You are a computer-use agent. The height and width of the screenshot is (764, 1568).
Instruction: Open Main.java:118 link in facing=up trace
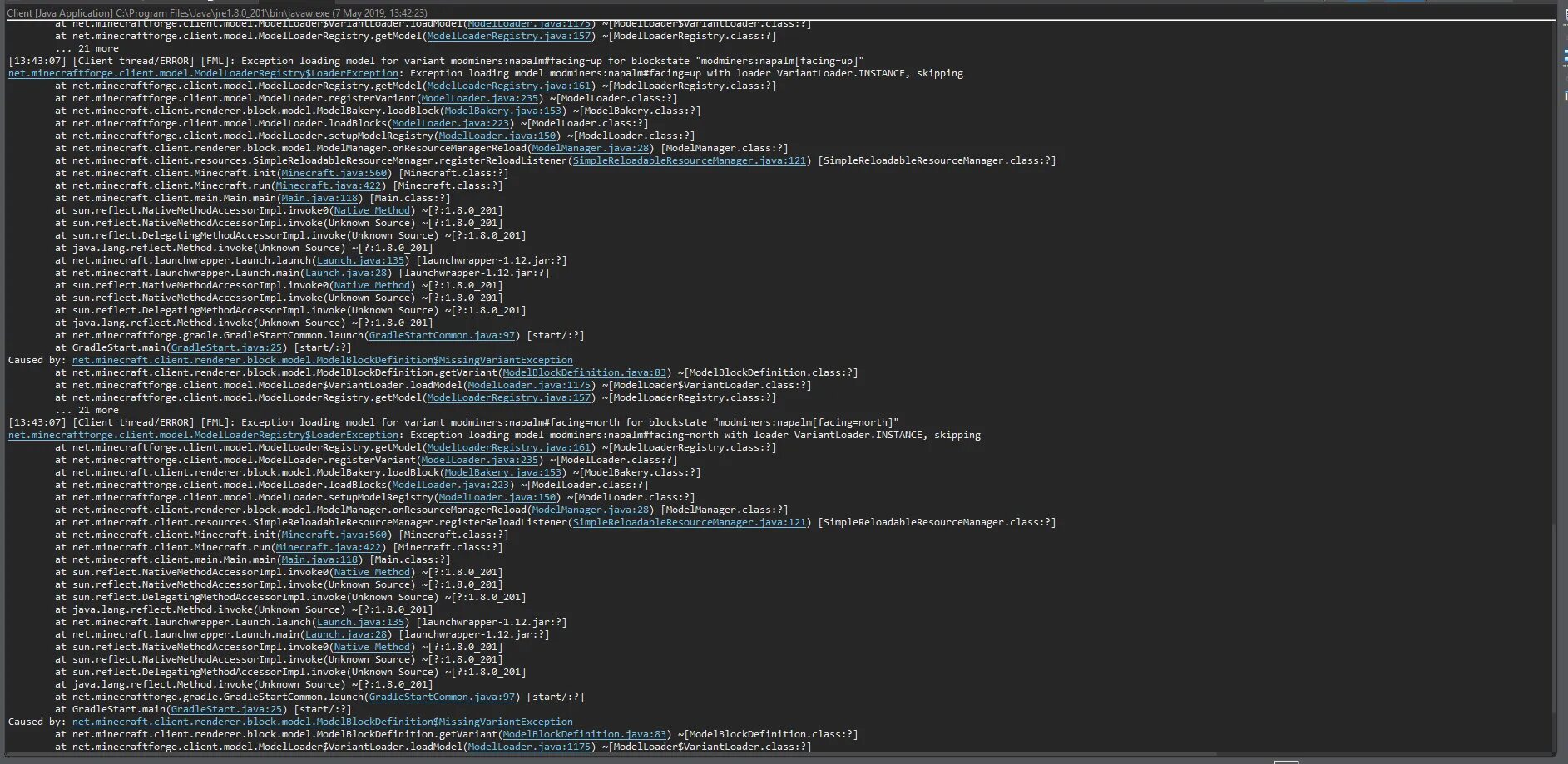click(320, 198)
